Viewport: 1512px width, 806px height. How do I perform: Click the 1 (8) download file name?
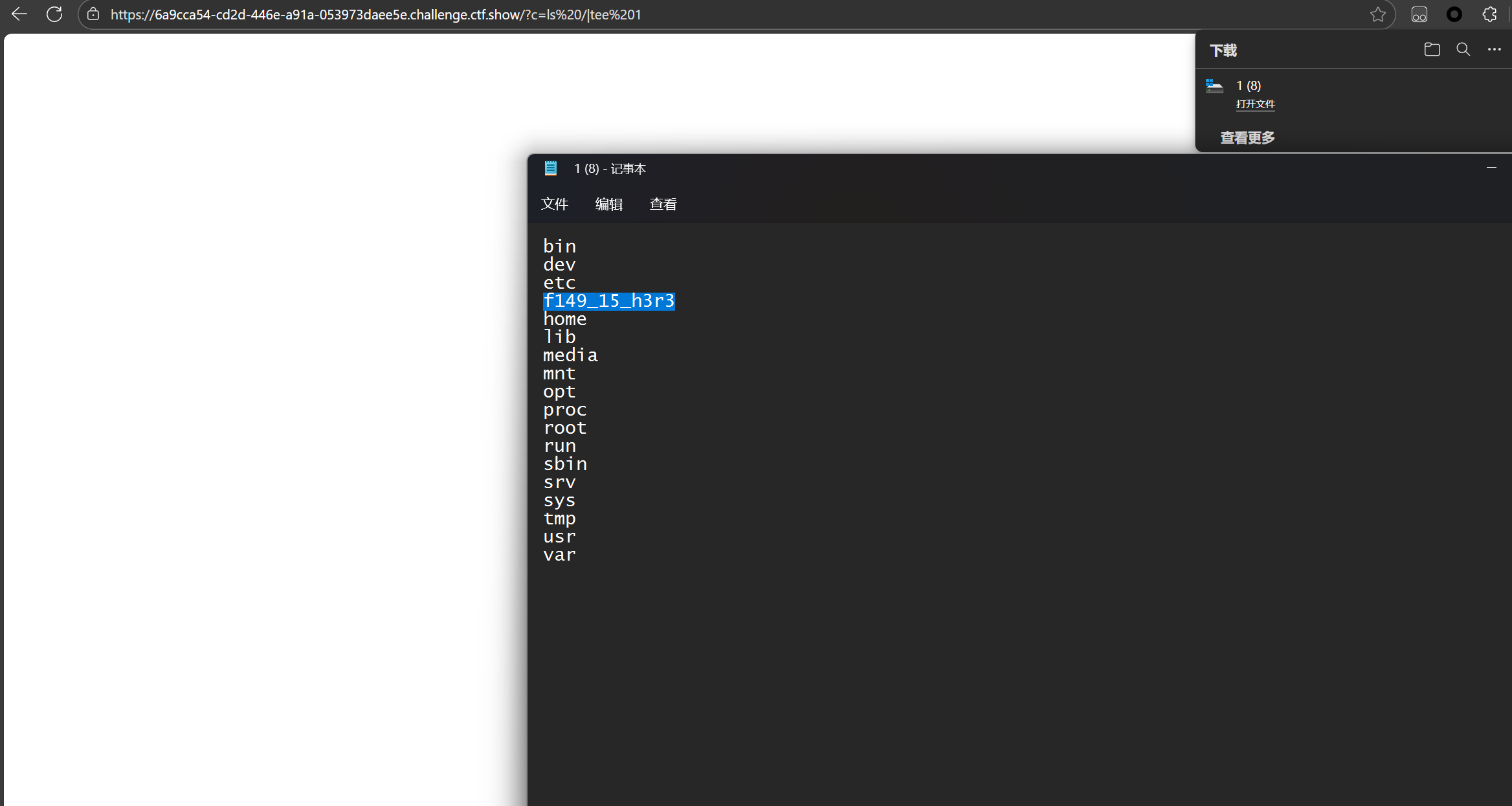click(x=1248, y=85)
